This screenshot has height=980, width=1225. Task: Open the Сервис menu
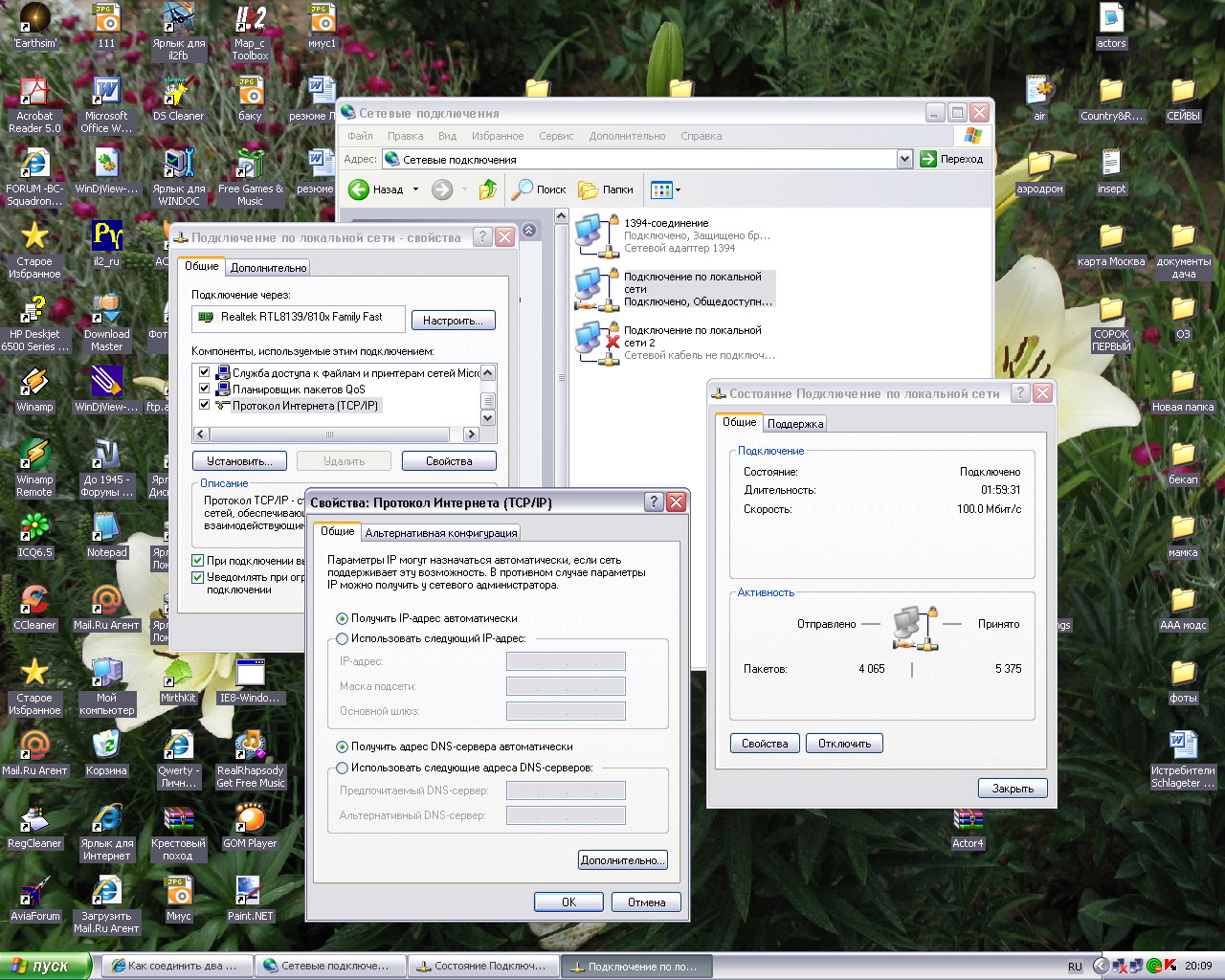pos(556,136)
